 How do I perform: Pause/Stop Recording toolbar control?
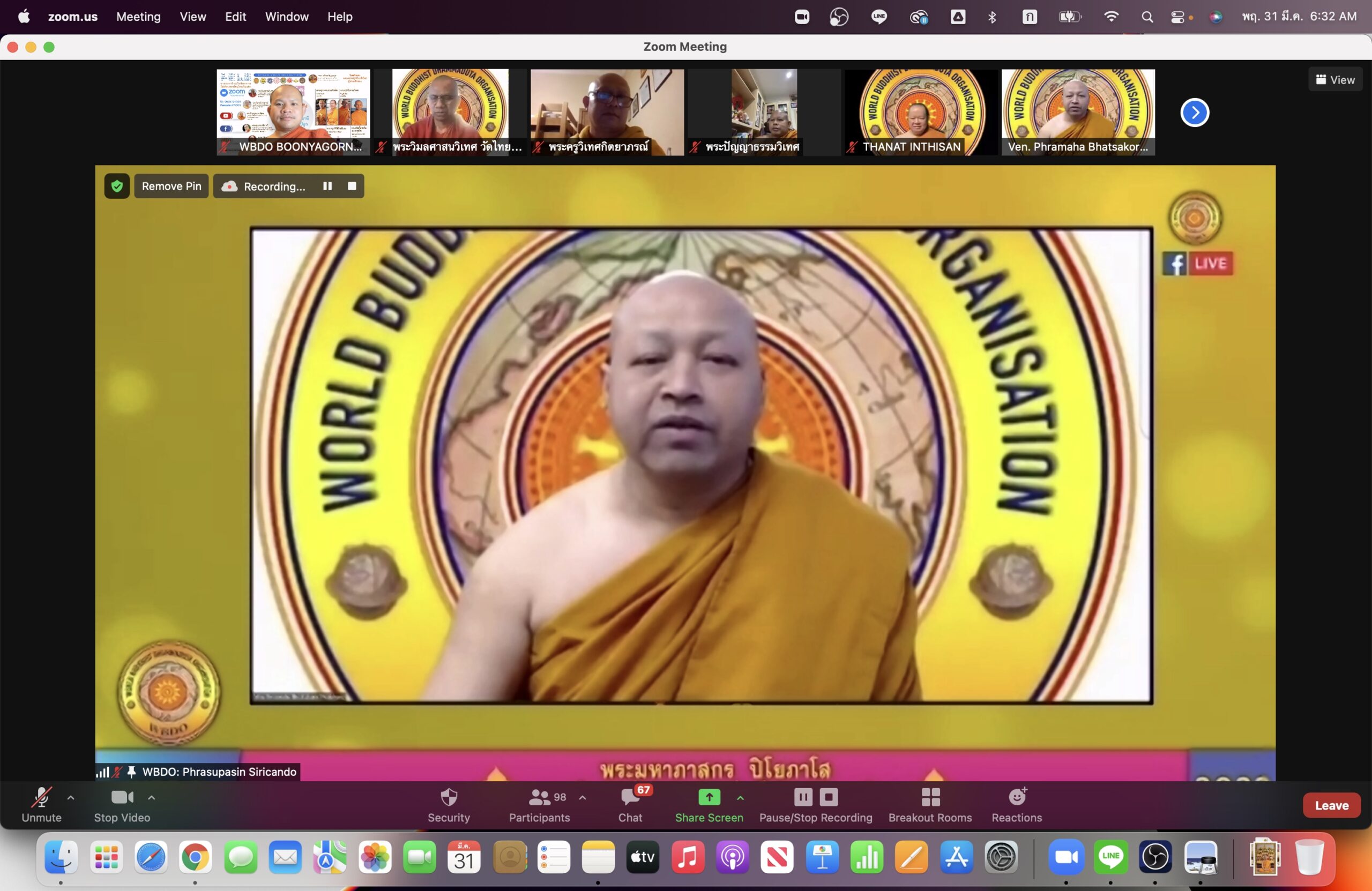(815, 798)
